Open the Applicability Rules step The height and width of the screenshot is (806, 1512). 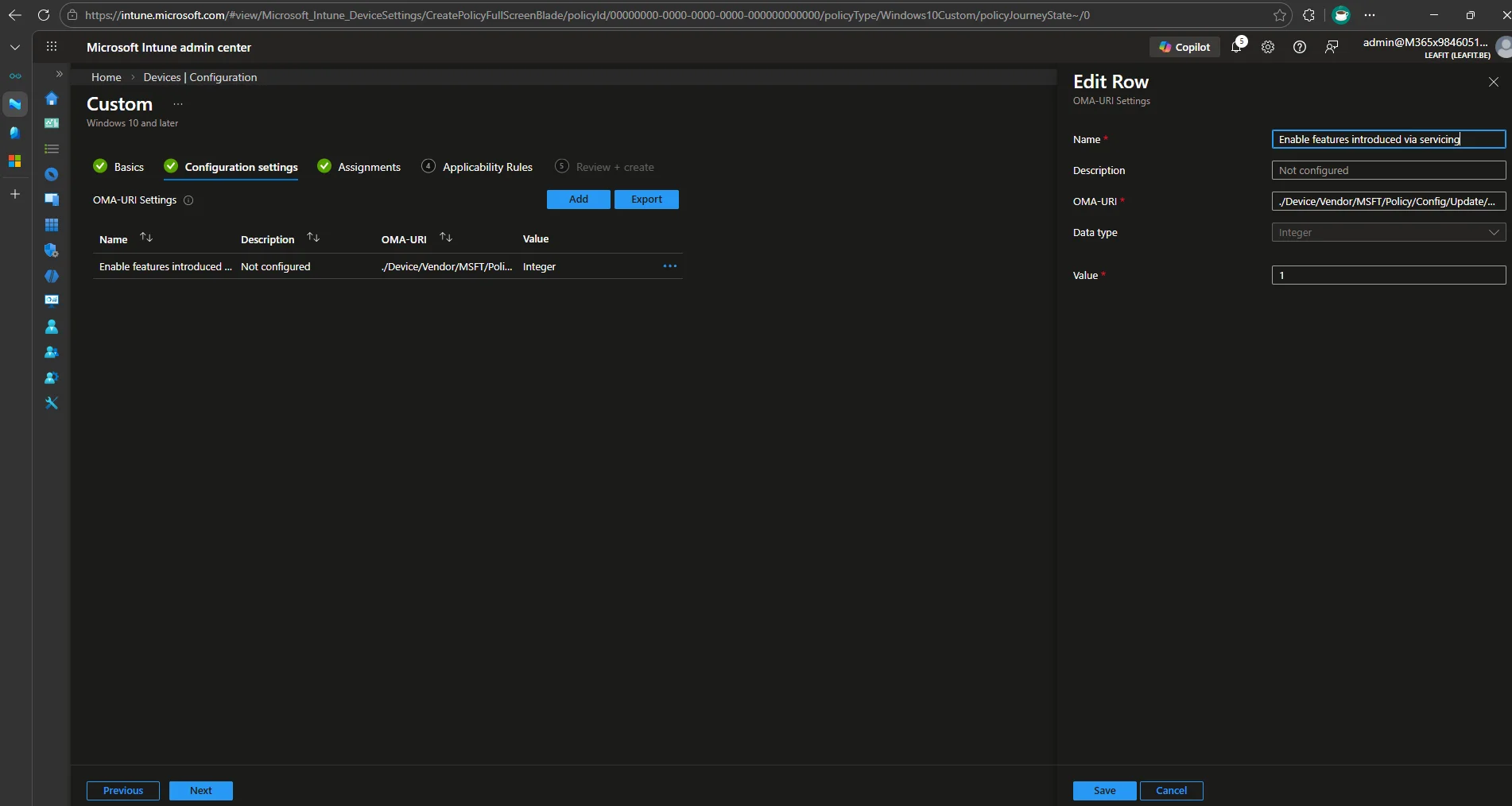pyautogui.click(x=487, y=167)
